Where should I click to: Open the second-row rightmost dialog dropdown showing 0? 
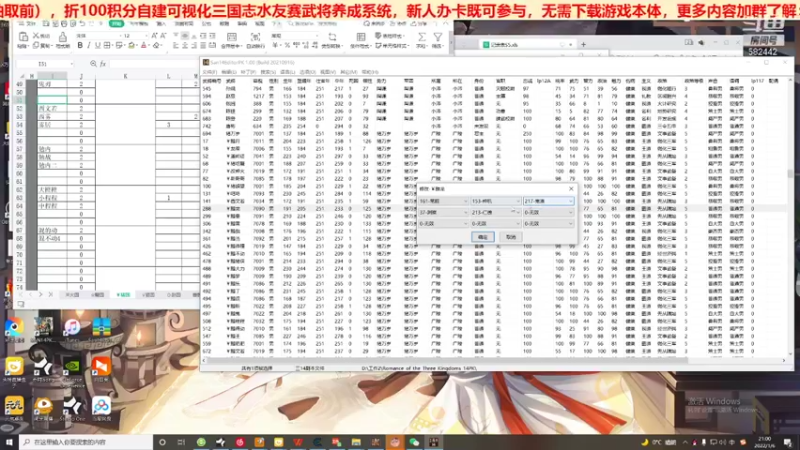point(548,212)
